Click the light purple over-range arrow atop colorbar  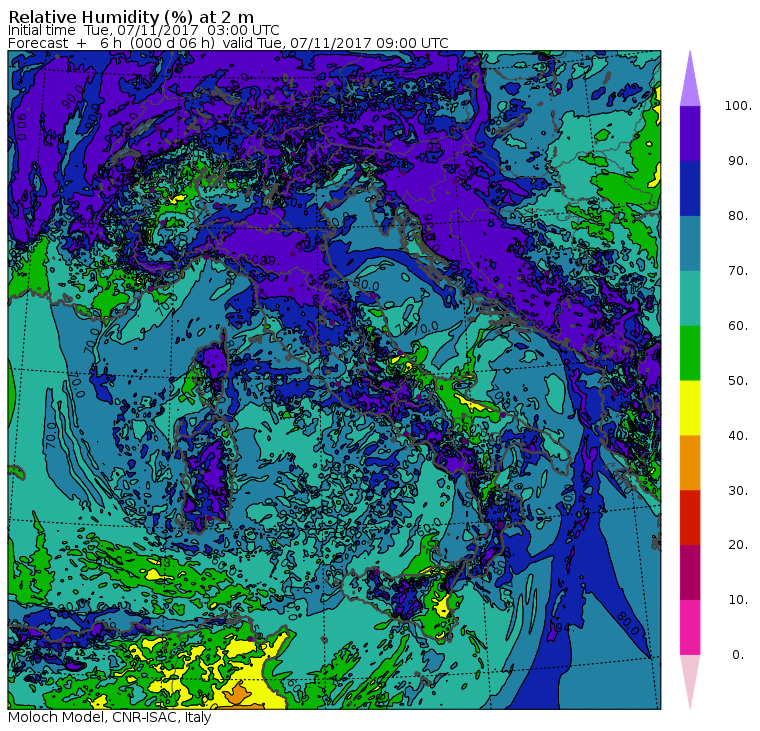pyautogui.click(x=690, y=82)
